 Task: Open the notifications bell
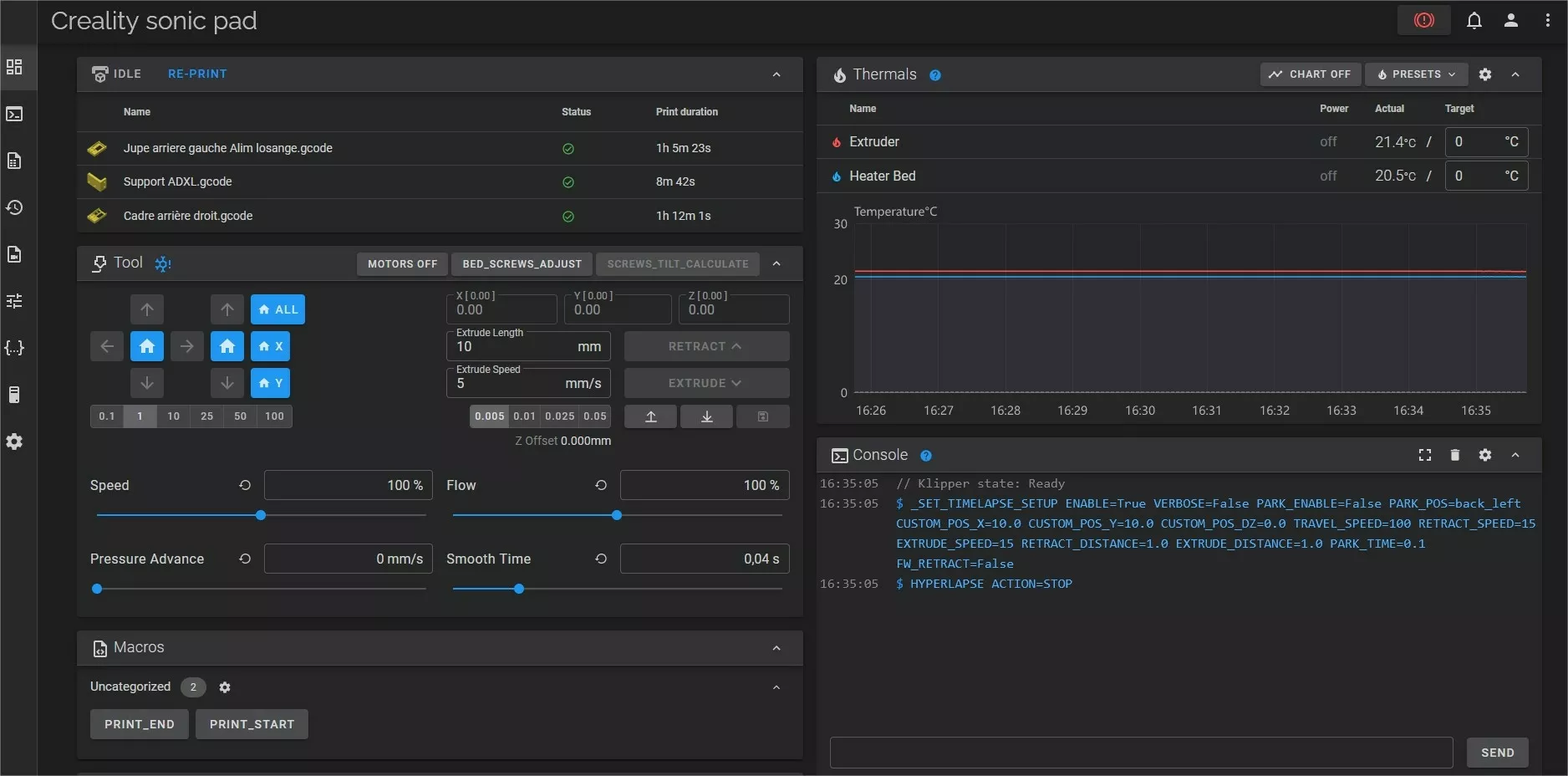click(1474, 20)
